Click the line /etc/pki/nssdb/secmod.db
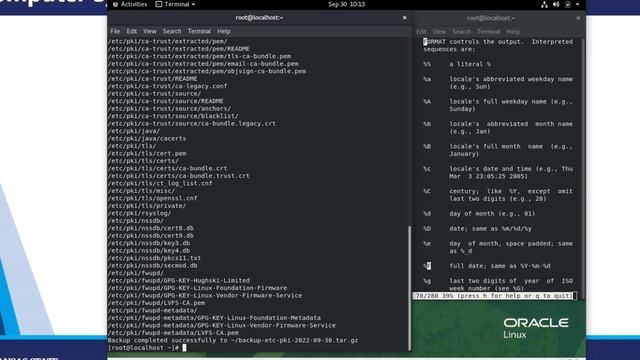Screen dimensions: 640x360 click(x=153, y=265)
